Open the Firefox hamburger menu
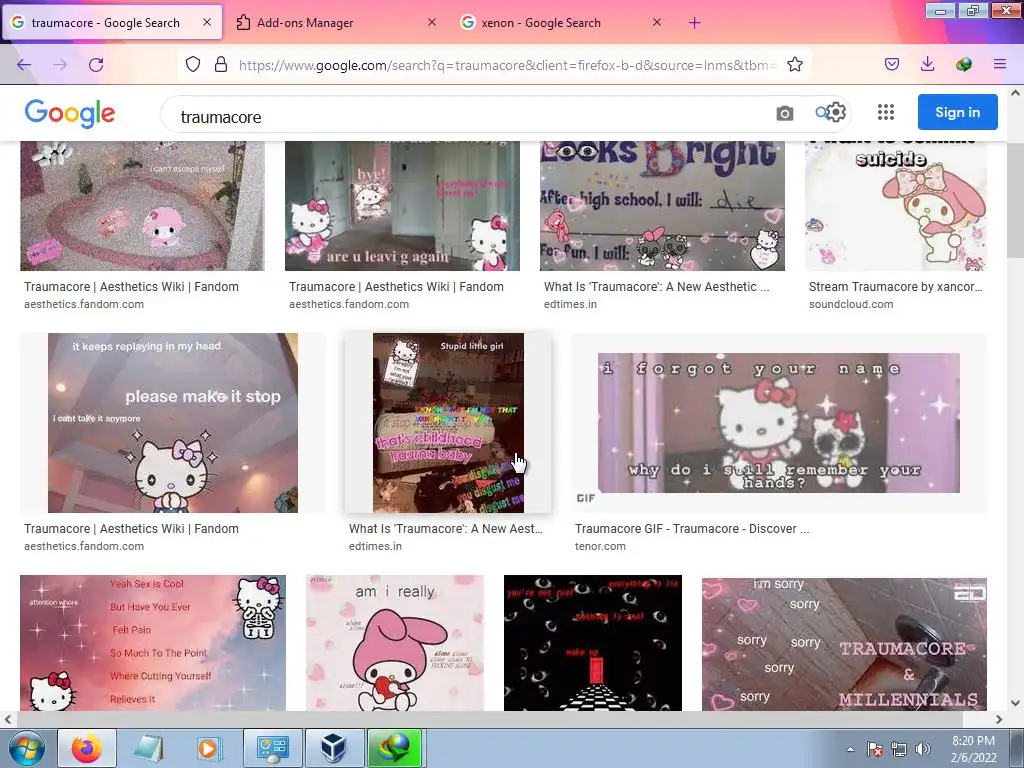The width and height of the screenshot is (1024, 768). tap(1000, 64)
